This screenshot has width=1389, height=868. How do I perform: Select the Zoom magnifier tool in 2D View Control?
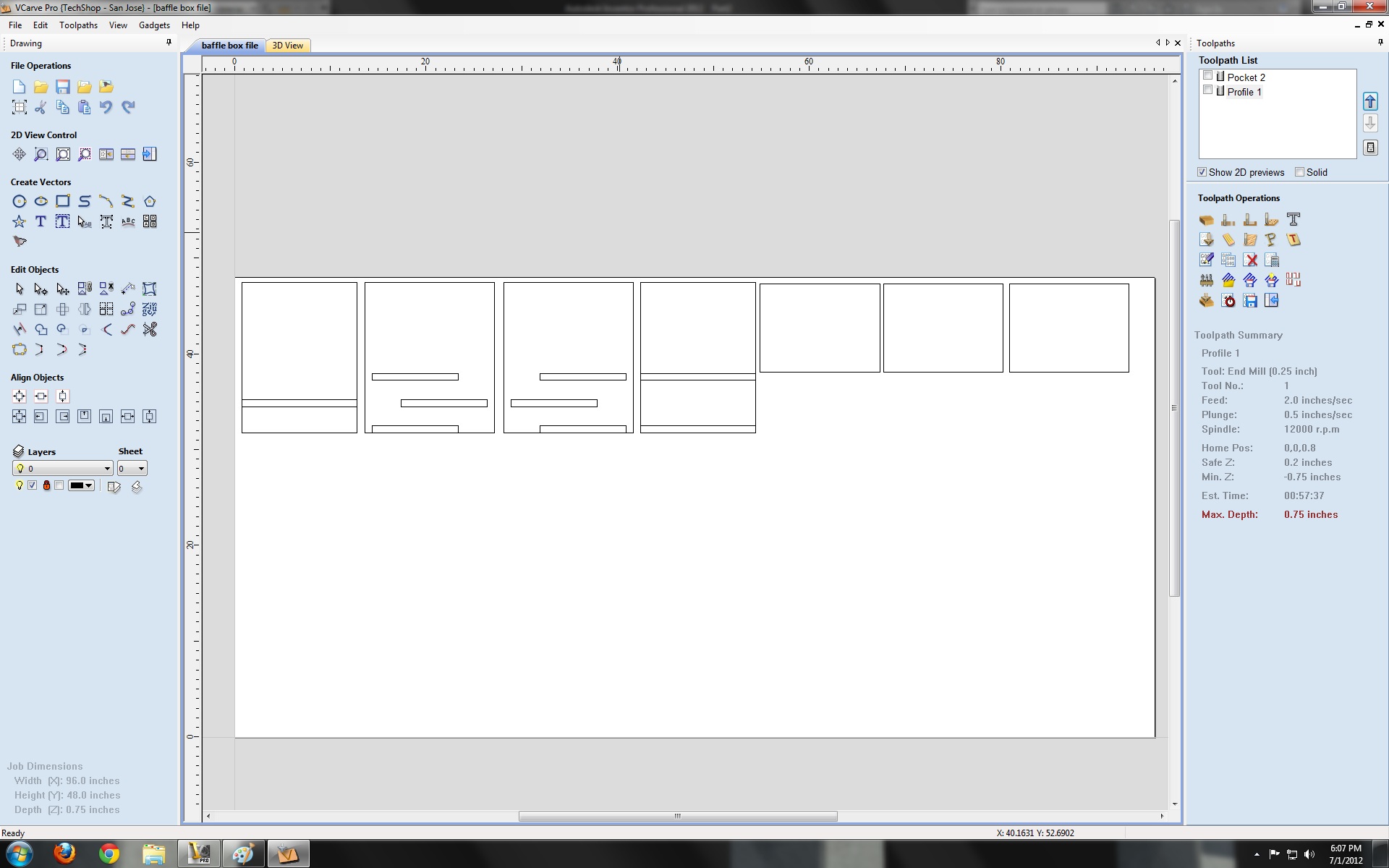point(41,154)
